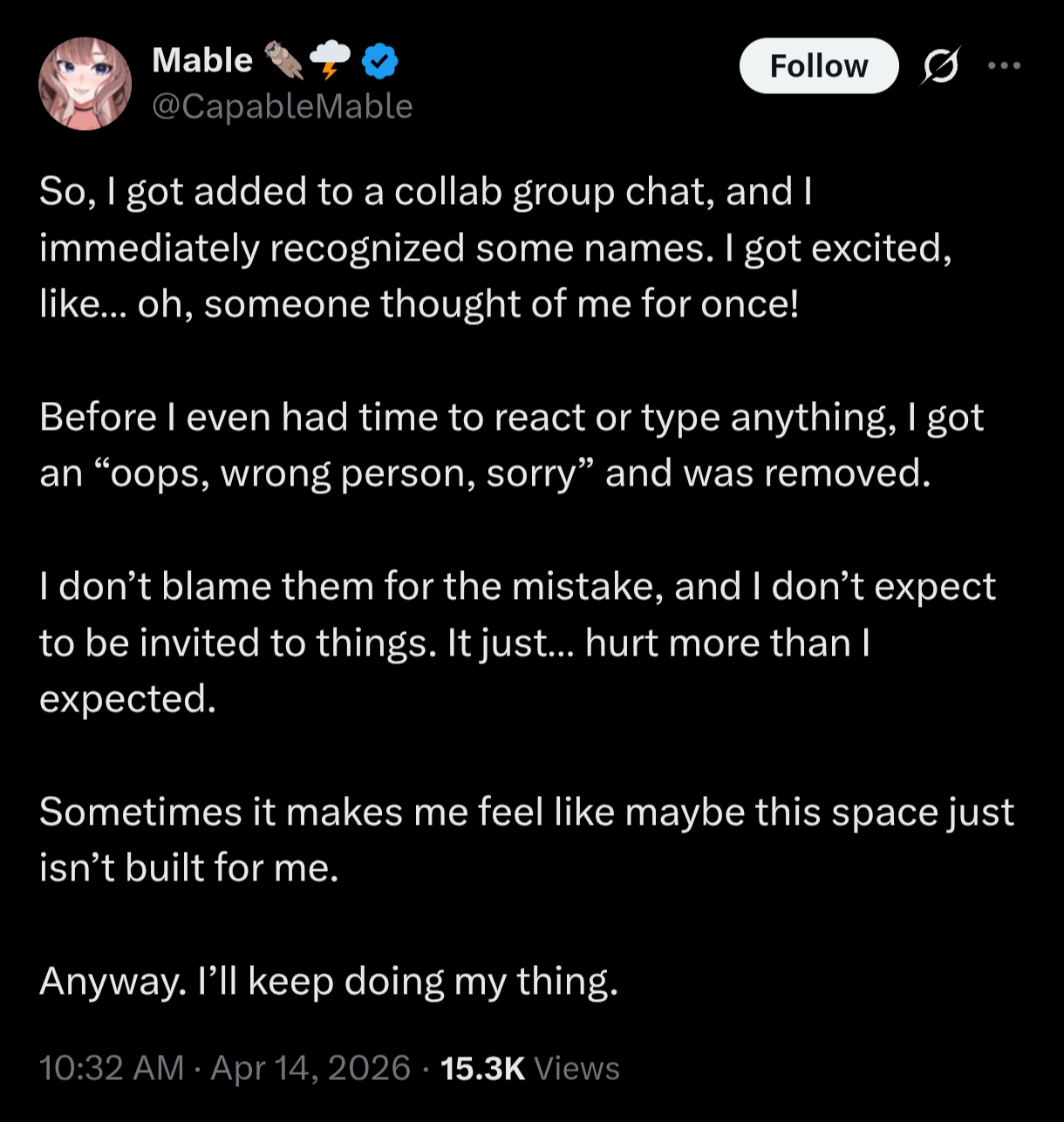This screenshot has width=1064, height=1122.
Task: Click the paragraph starting "So, I got added"
Action: (495, 248)
